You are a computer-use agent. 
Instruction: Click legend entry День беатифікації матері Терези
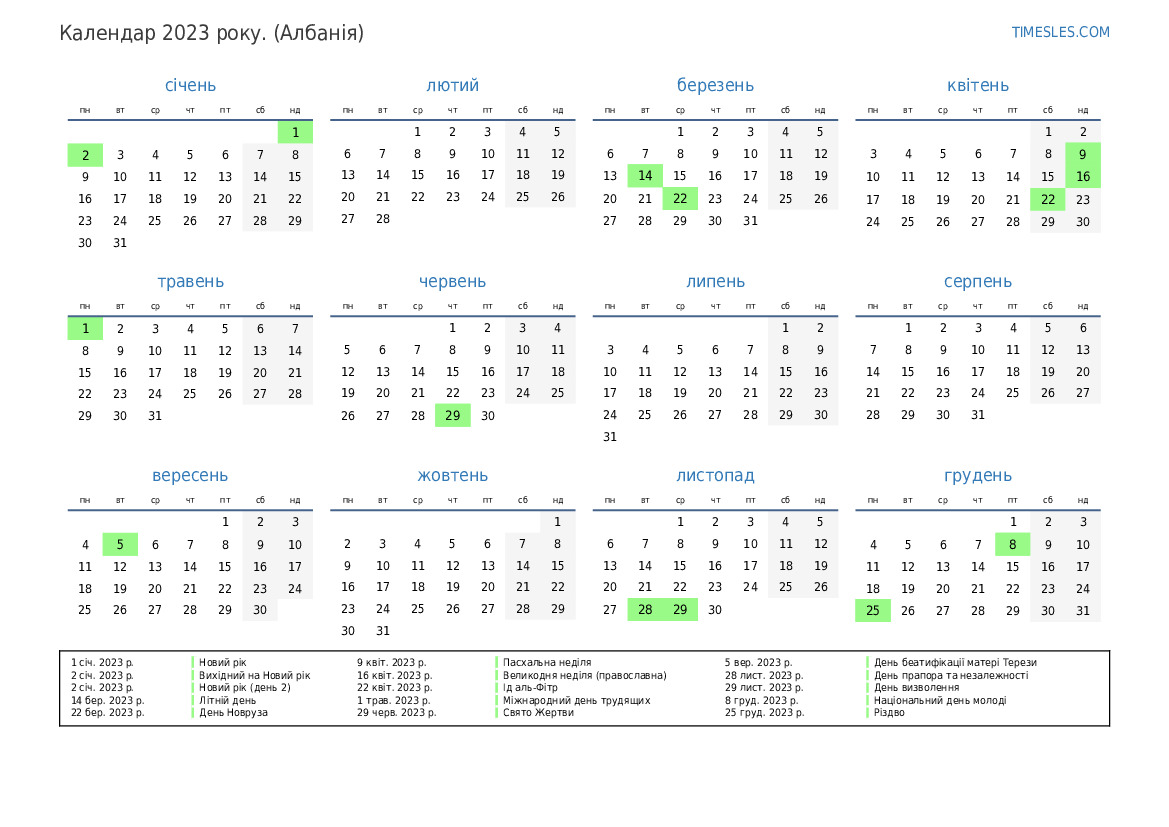(955, 662)
